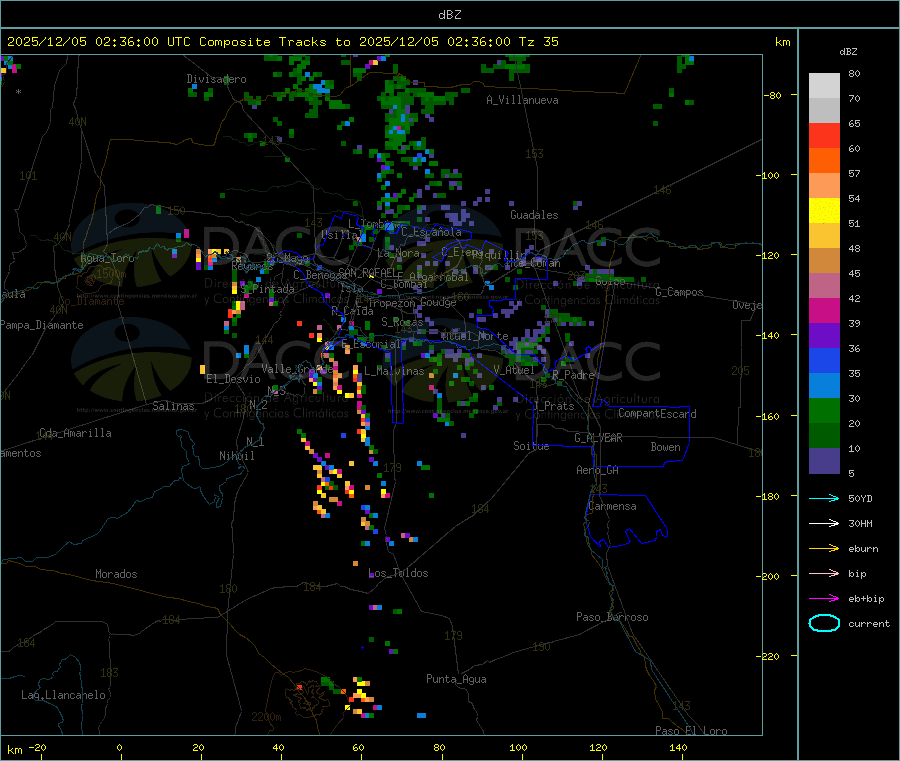Pick the mauve 42-45 dBZ swatch
The width and height of the screenshot is (900, 761).
pos(824,286)
